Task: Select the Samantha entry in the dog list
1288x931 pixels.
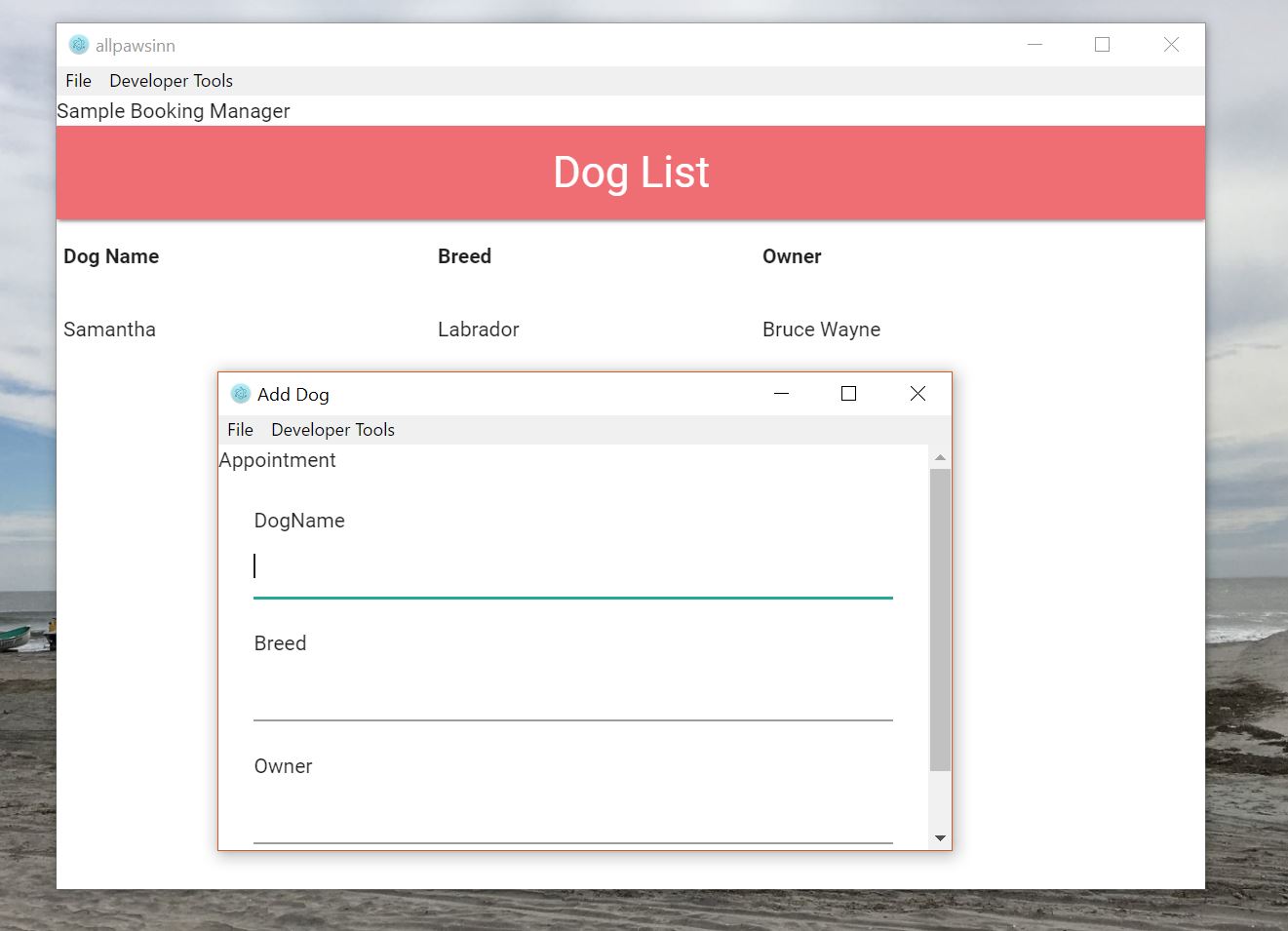Action: click(109, 330)
